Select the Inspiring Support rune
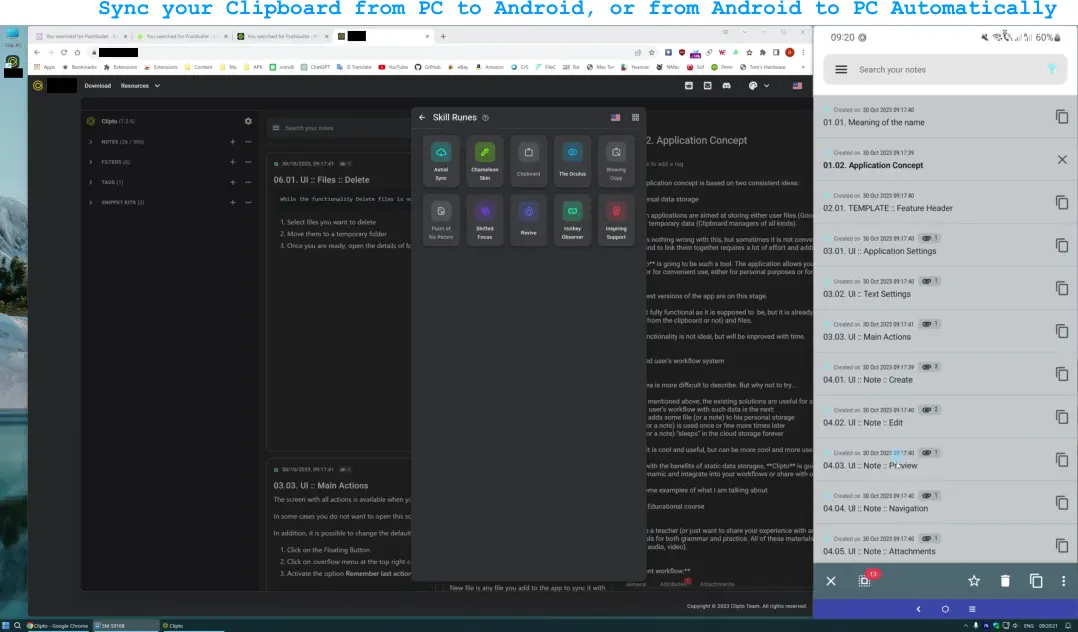 coord(615,218)
